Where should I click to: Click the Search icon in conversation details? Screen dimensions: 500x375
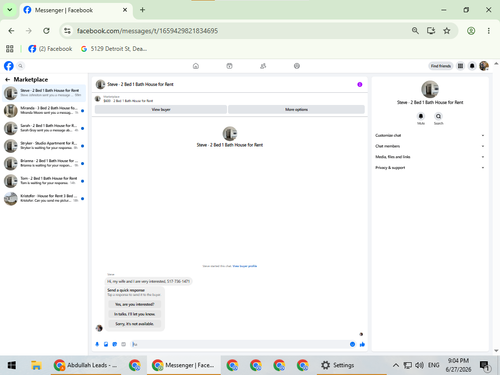click(438, 116)
